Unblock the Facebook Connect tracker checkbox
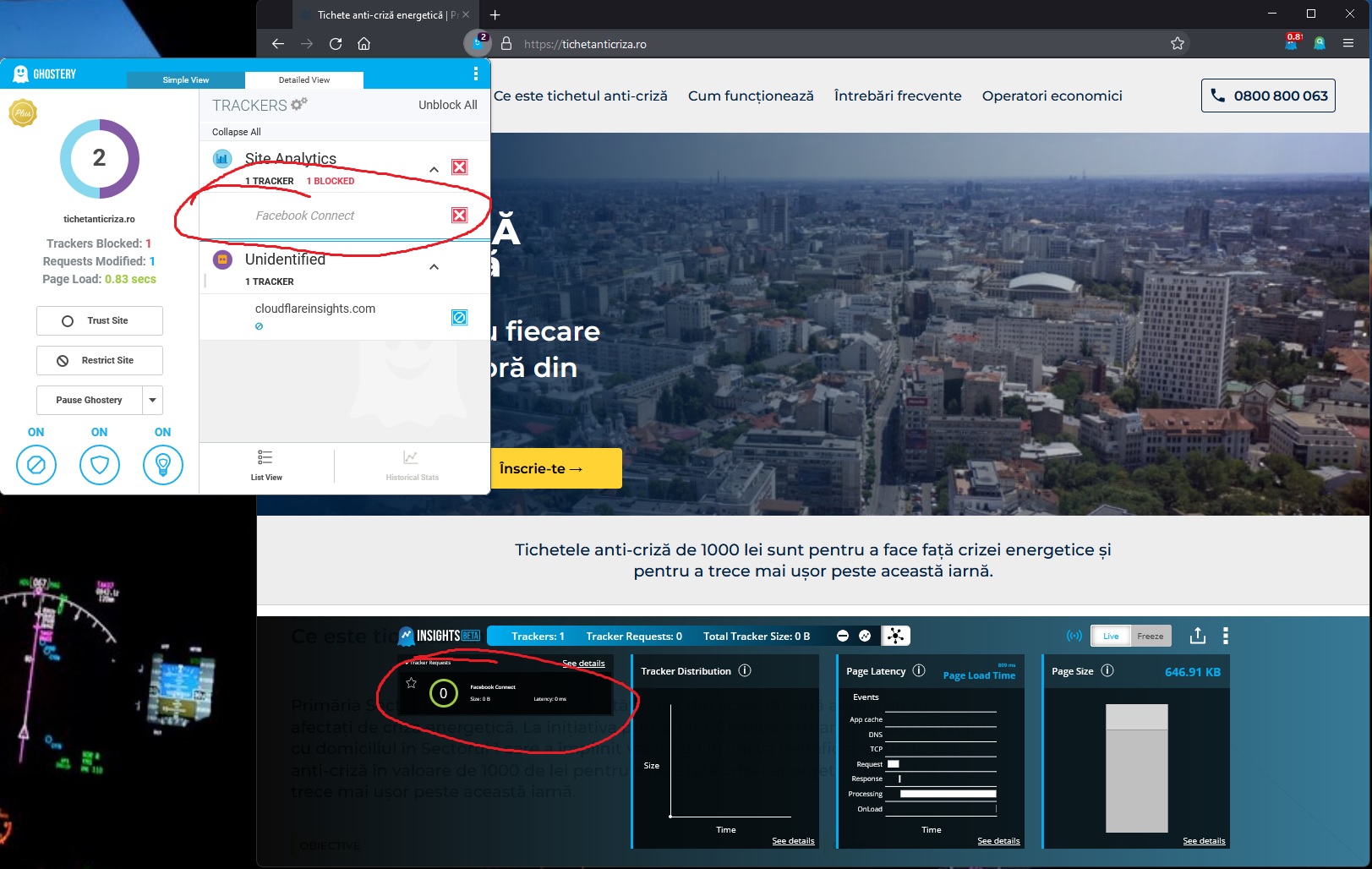The height and width of the screenshot is (869, 1372). coord(459,216)
